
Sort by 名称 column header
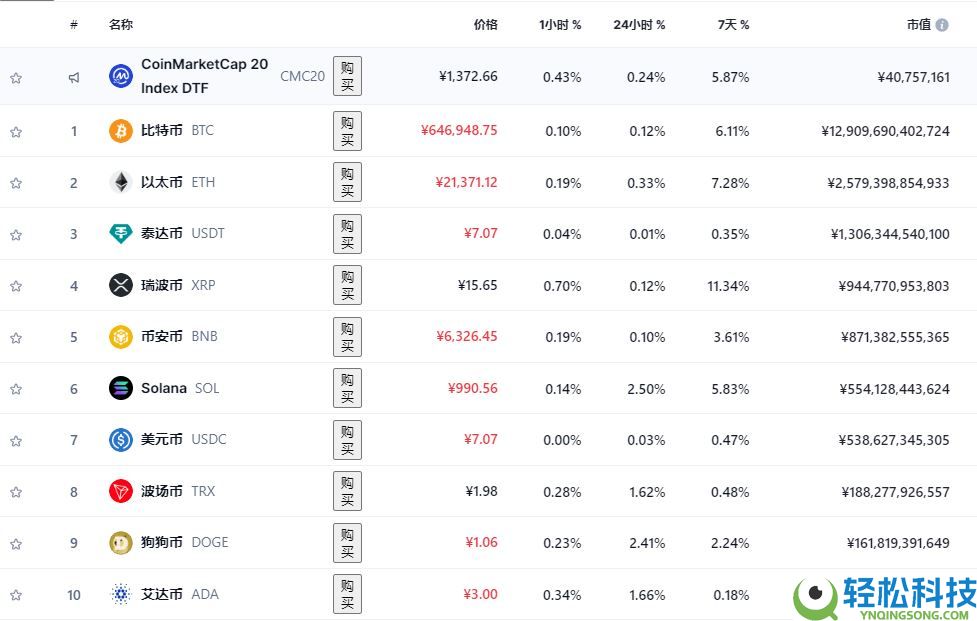[120, 25]
